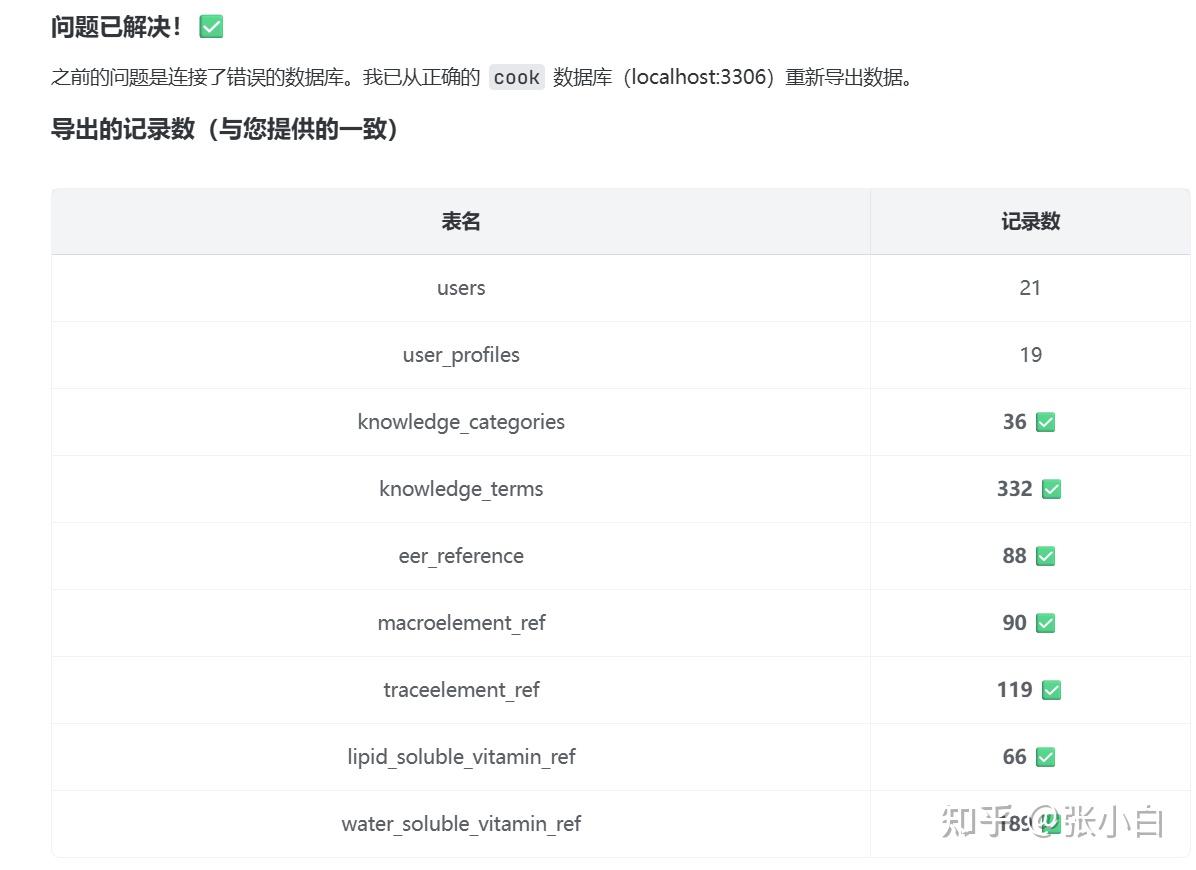Screen dimensions: 1196x870
Task: Click the checkmark next to 66
Action: (x=1045, y=757)
